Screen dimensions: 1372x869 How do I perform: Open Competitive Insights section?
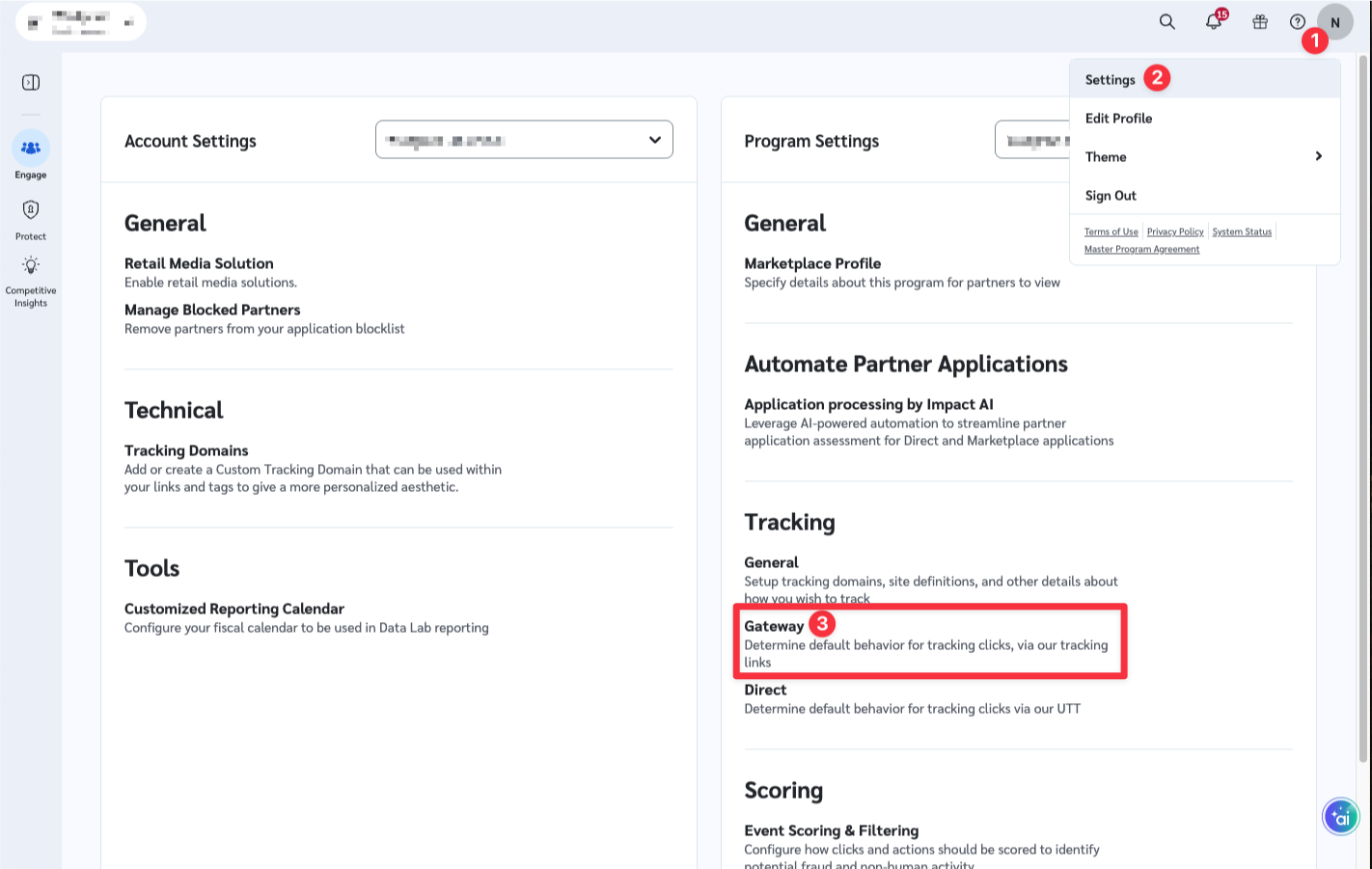click(x=31, y=282)
